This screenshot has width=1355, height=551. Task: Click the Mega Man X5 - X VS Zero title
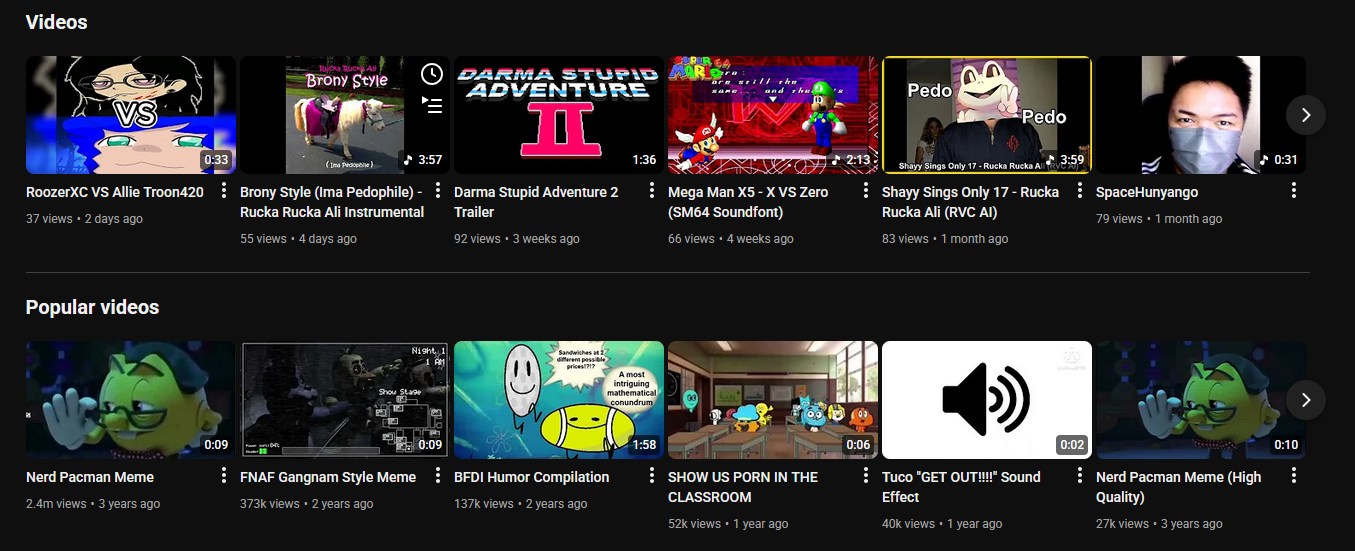coord(748,202)
